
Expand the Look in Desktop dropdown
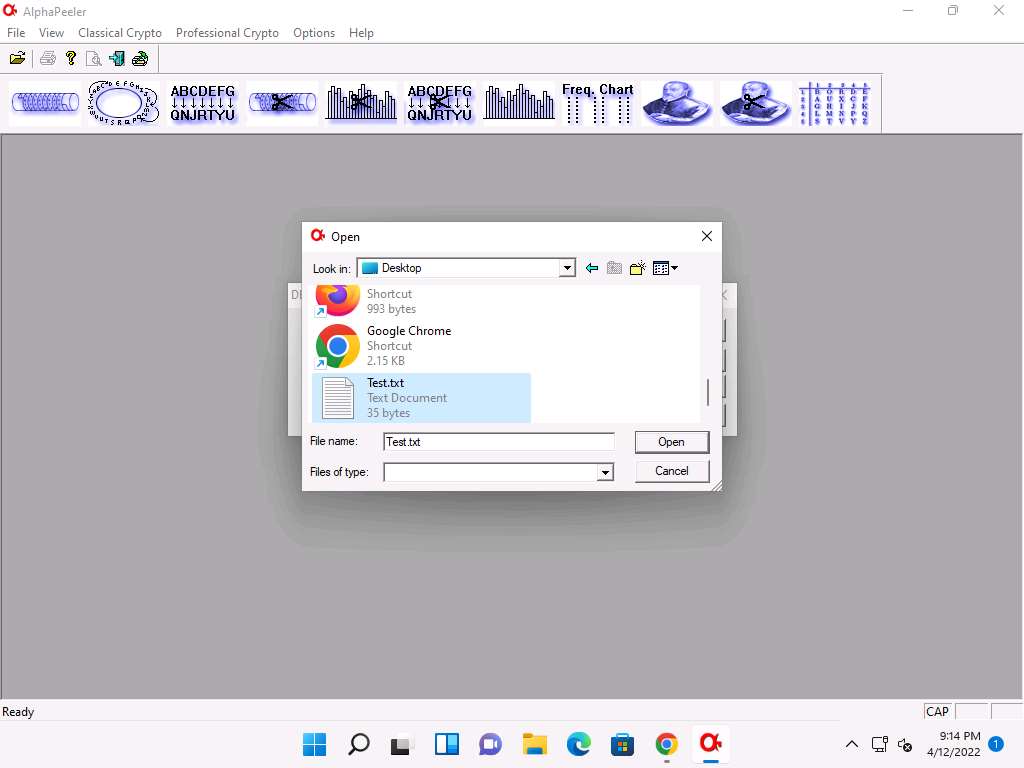(x=567, y=268)
